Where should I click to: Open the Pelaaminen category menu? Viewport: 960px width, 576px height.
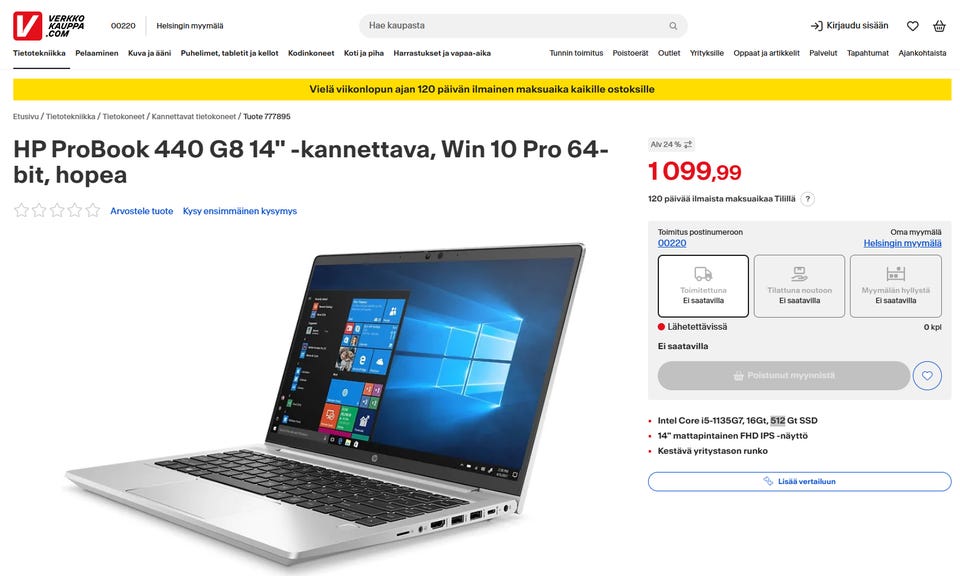pyautogui.click(x=97, y=53)
